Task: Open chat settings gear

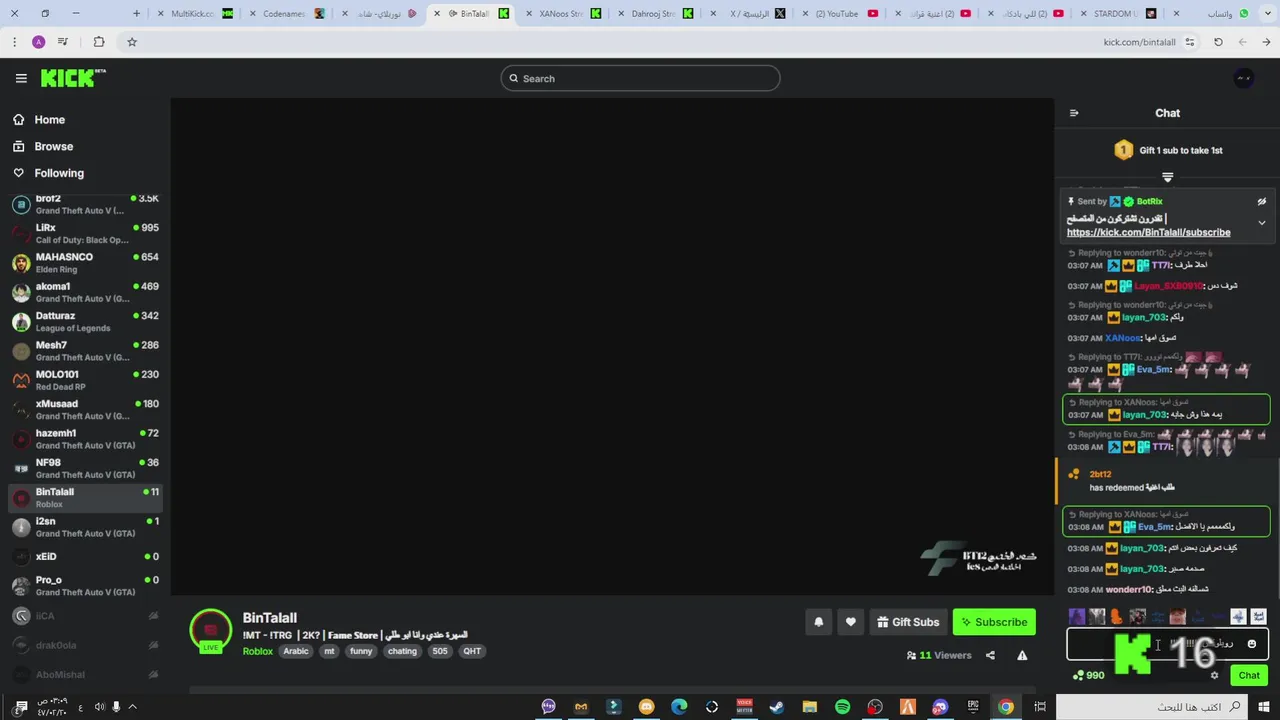Action: click(x=1215, y=675)
